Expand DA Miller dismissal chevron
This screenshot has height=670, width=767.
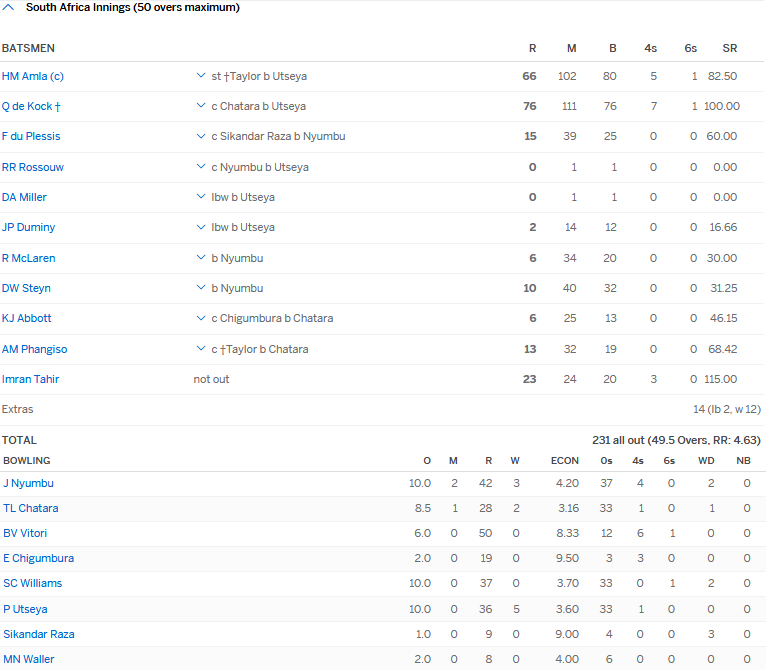click(x=201, y=197)
